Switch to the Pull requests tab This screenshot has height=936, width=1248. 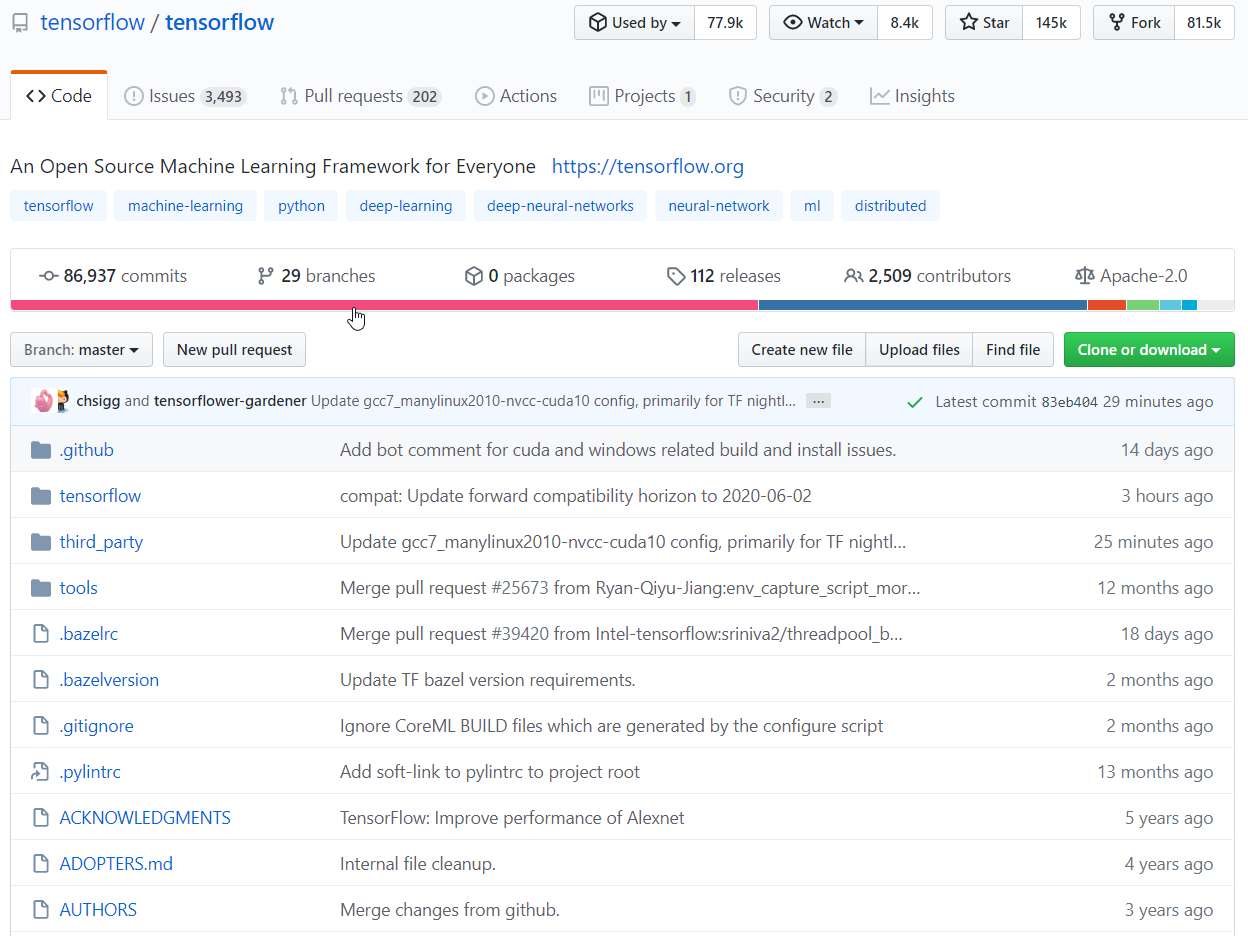point(360,96)
